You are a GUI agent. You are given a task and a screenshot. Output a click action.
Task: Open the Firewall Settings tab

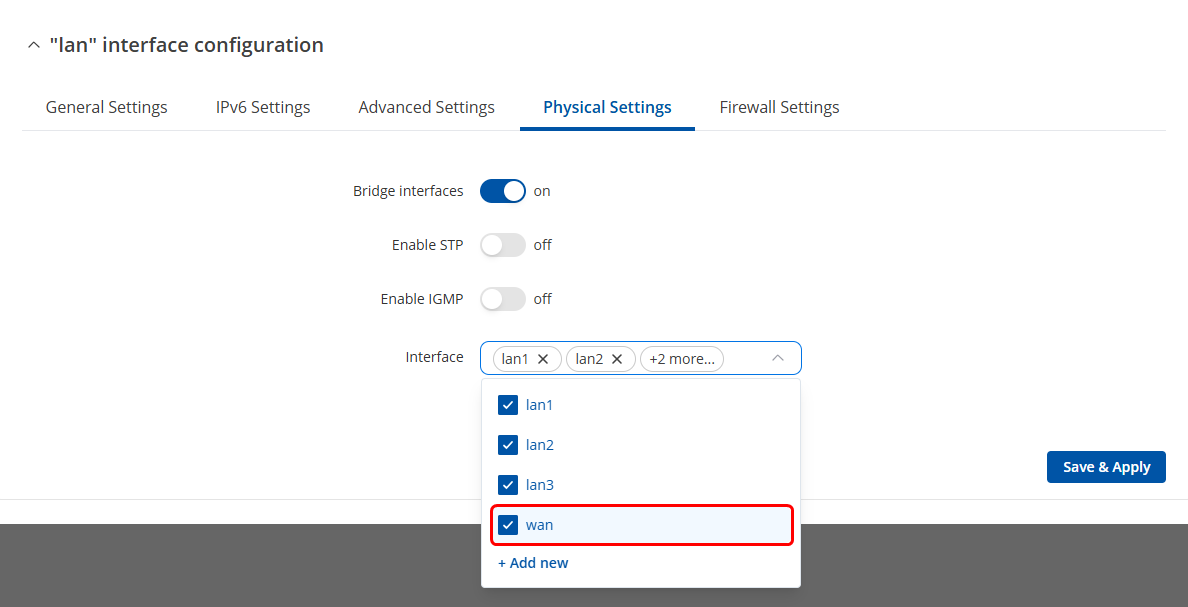coord(779,107)
